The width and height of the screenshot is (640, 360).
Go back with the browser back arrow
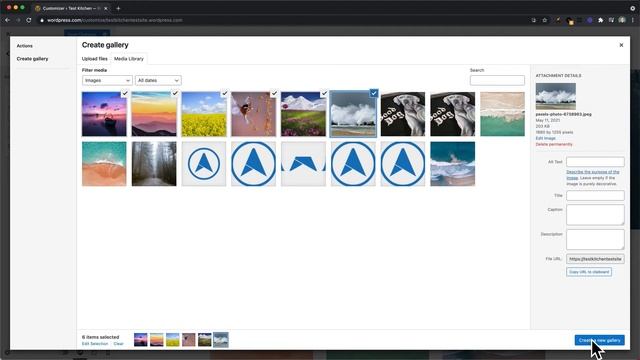7,20
